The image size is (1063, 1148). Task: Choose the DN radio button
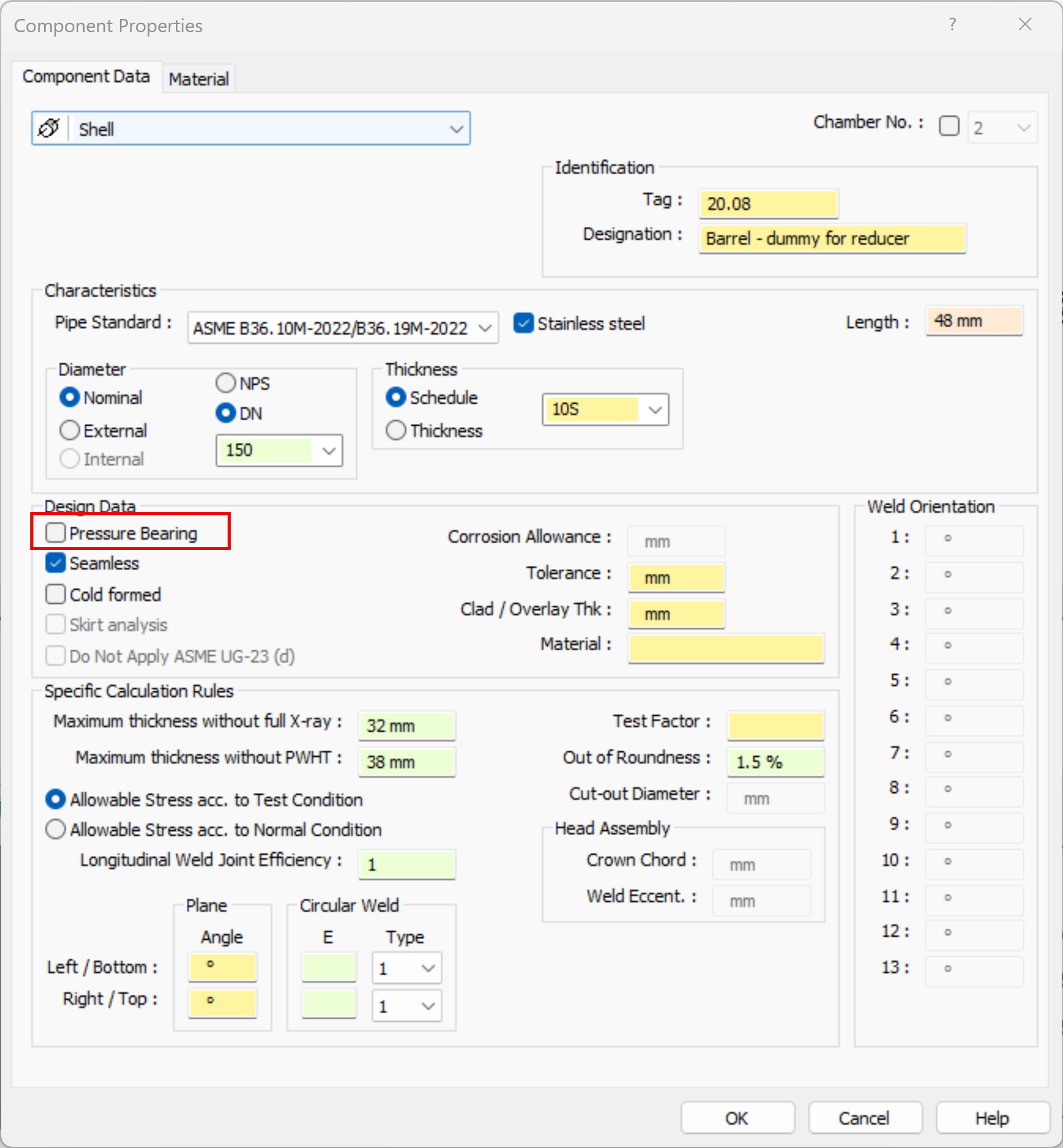[x=226, y=413]
